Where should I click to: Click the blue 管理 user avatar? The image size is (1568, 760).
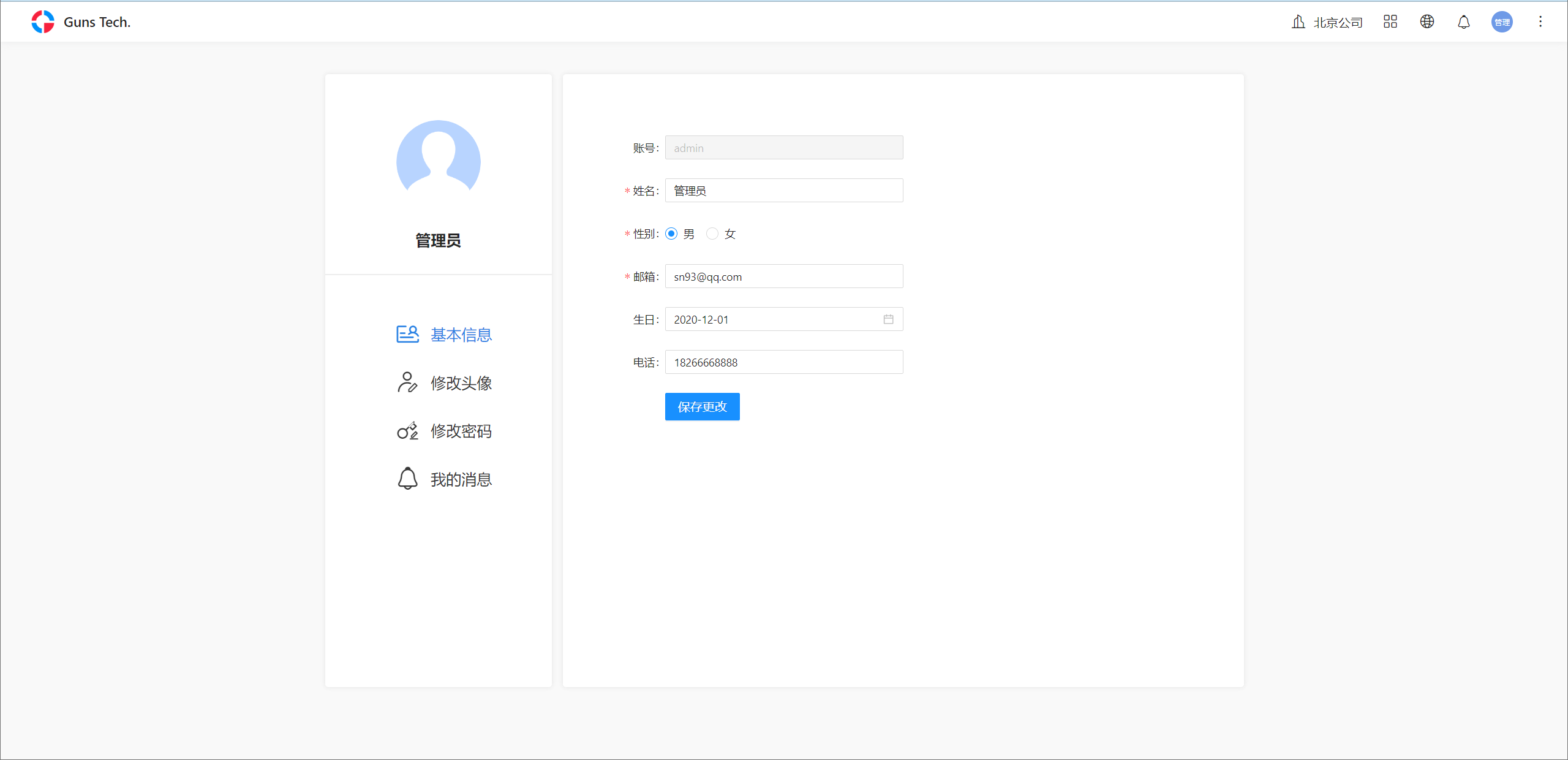1501,22
